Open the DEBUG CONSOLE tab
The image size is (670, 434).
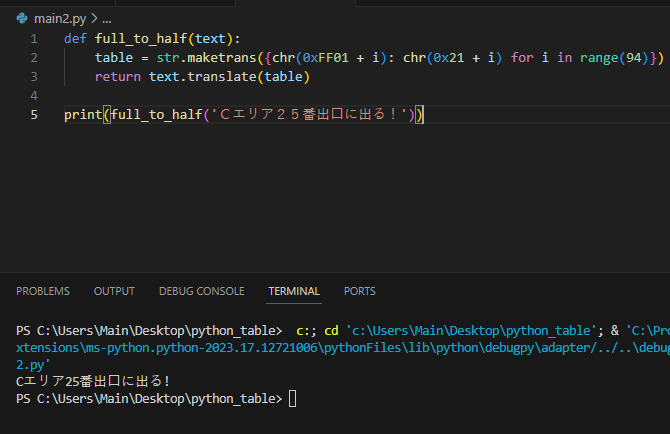[x=202, y=291]
